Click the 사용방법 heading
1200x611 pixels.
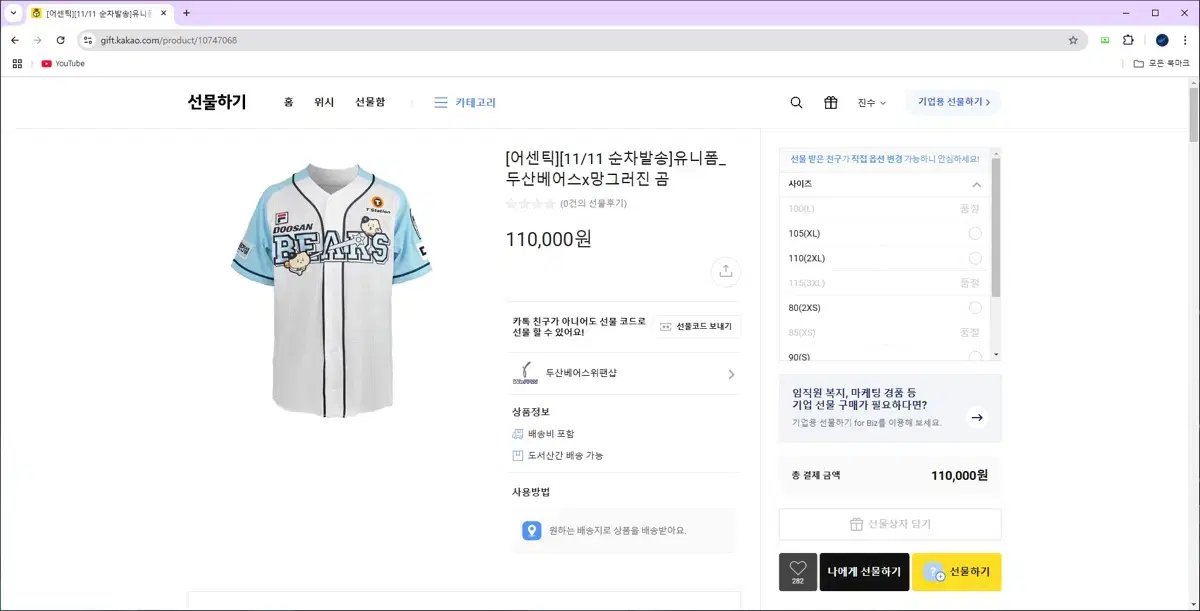tap(531, 491)
